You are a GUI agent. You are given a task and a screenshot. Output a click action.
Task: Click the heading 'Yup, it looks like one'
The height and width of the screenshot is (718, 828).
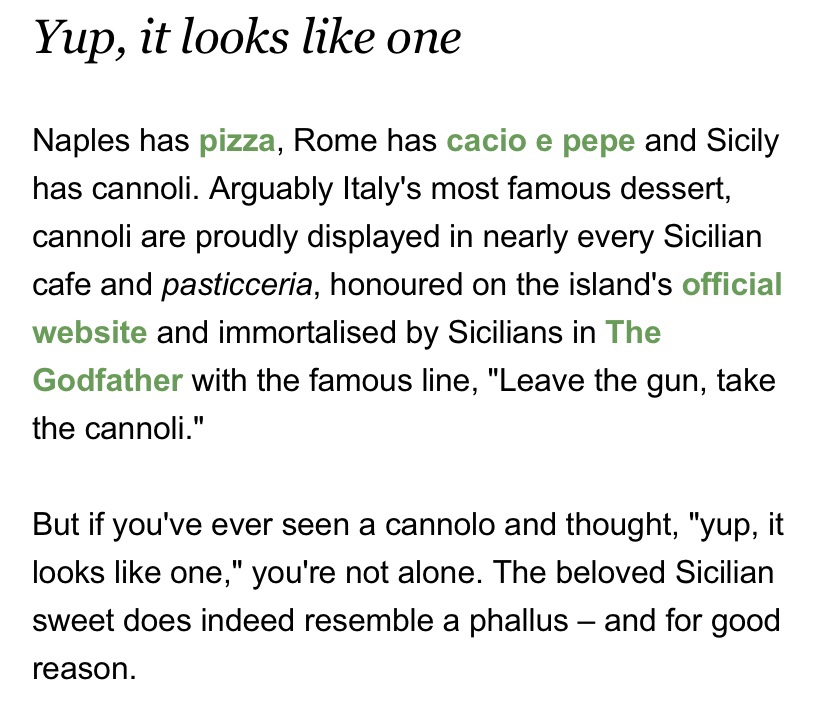click(x=247, y=39)
